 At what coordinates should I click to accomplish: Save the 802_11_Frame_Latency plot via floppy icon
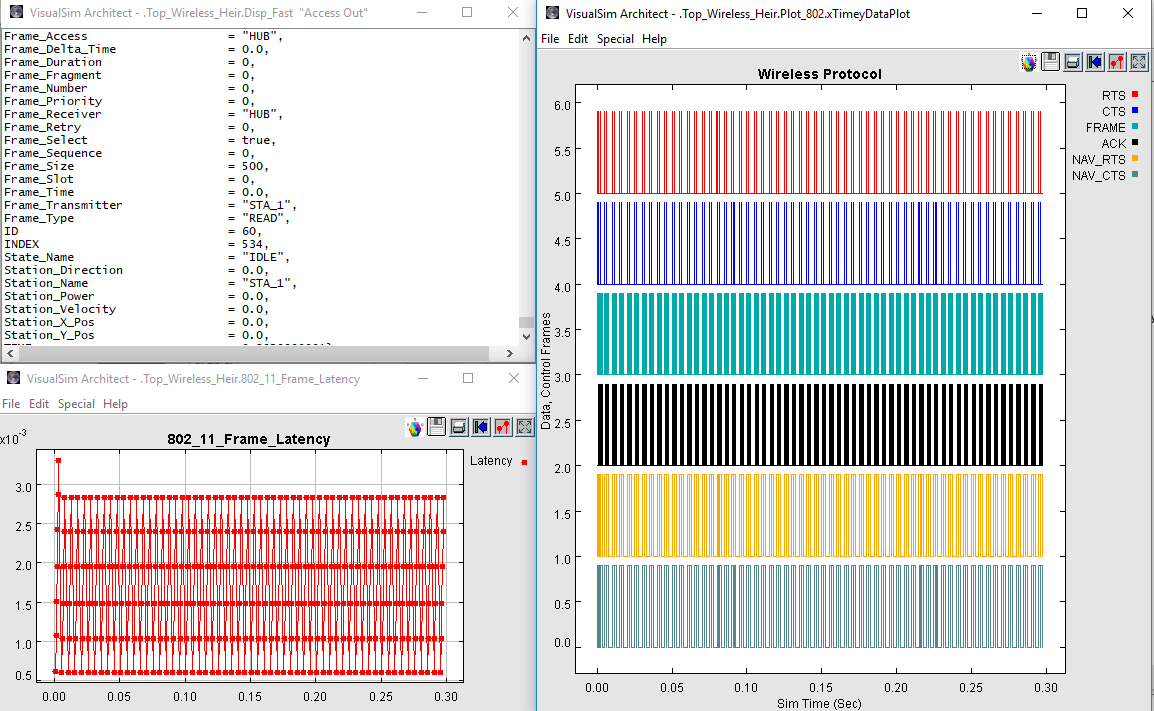(x=437, y=427)
